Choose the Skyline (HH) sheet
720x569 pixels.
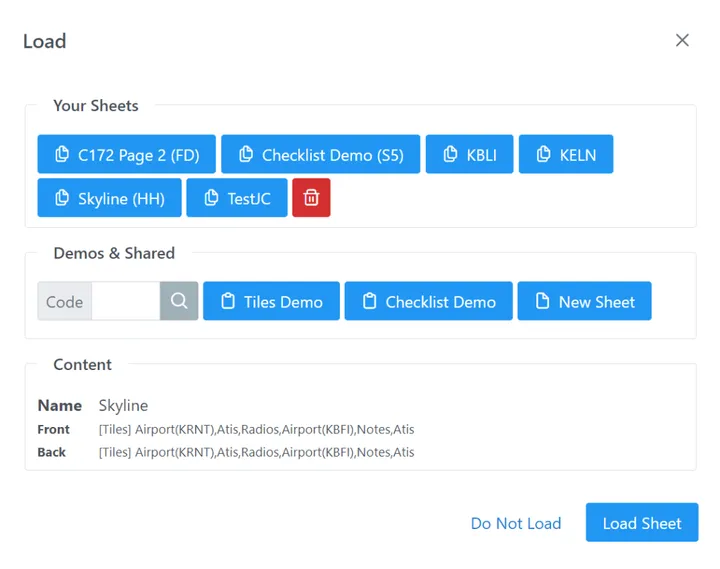(109, 198)
